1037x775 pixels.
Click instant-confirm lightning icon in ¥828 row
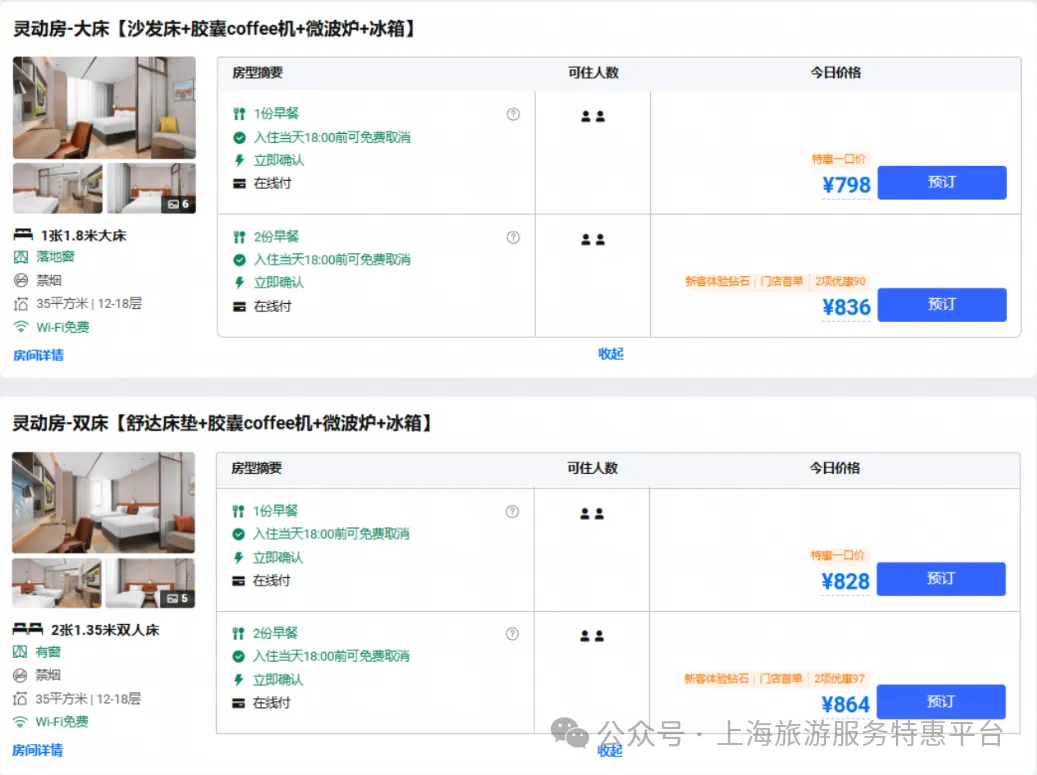tap(238, 557)
